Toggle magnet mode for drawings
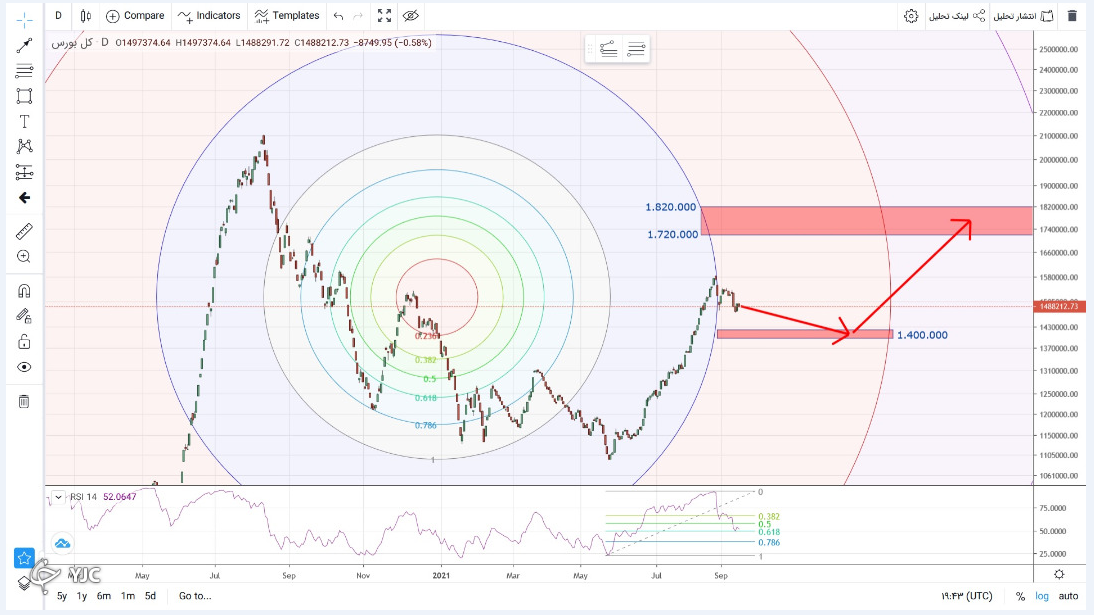Viewport: 1094px width, 615px height. point(24,291)
